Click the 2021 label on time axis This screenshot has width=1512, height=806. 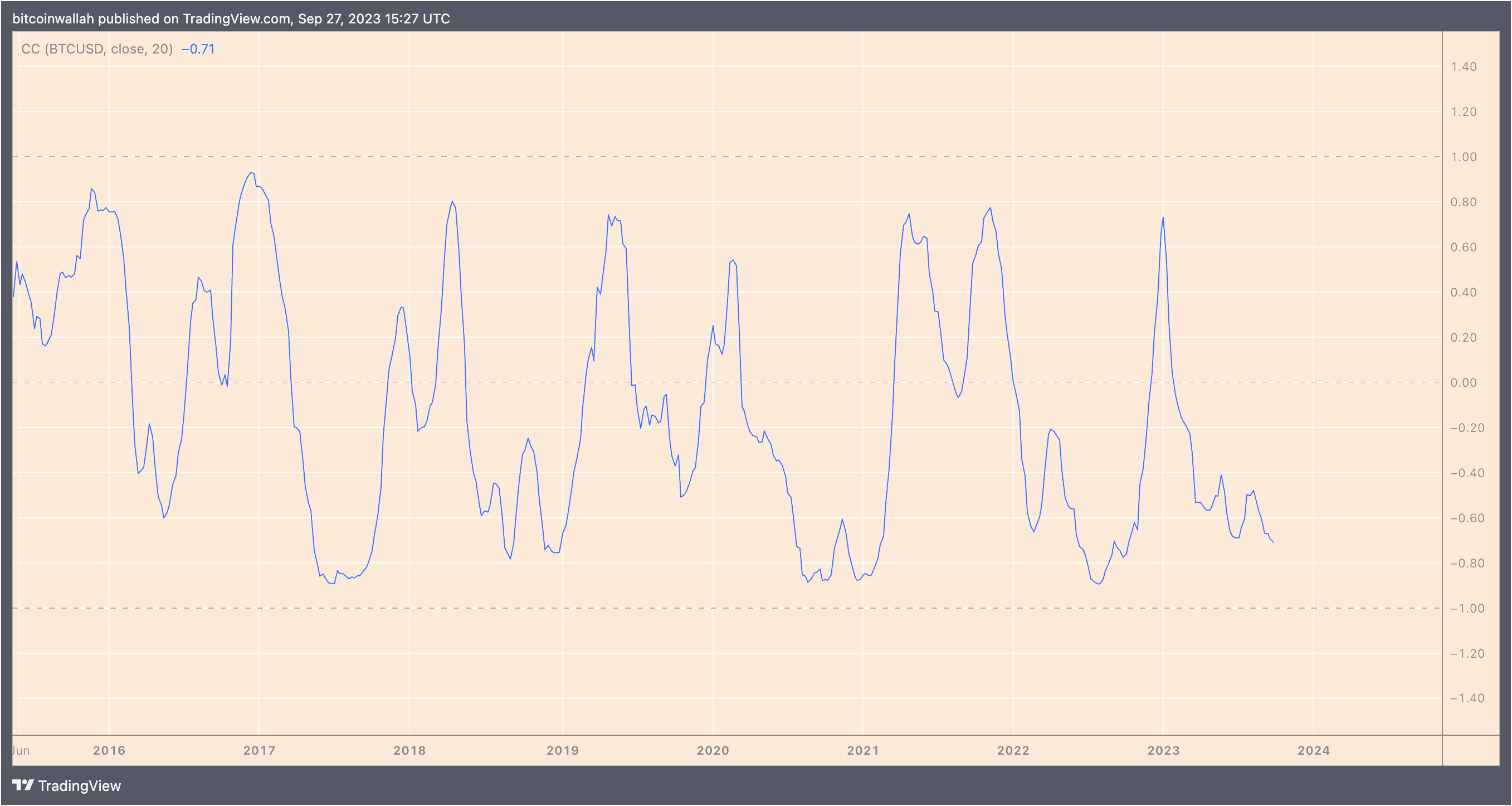pos(864,750)
